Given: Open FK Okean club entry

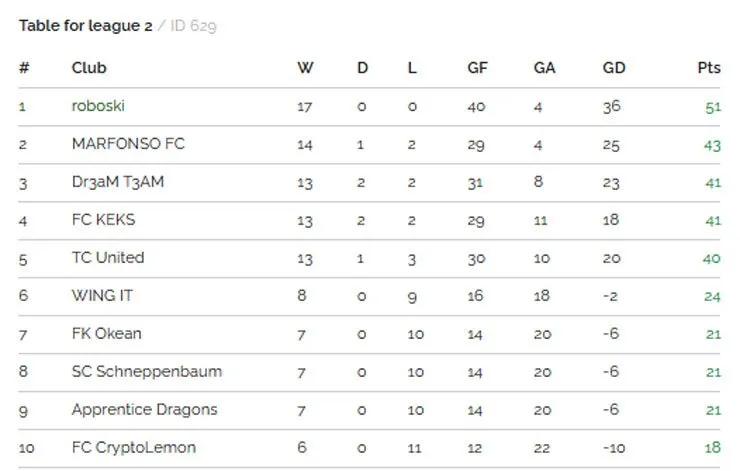Looking at the screenshot, I should pyautogui.click(x=107, y=334).
